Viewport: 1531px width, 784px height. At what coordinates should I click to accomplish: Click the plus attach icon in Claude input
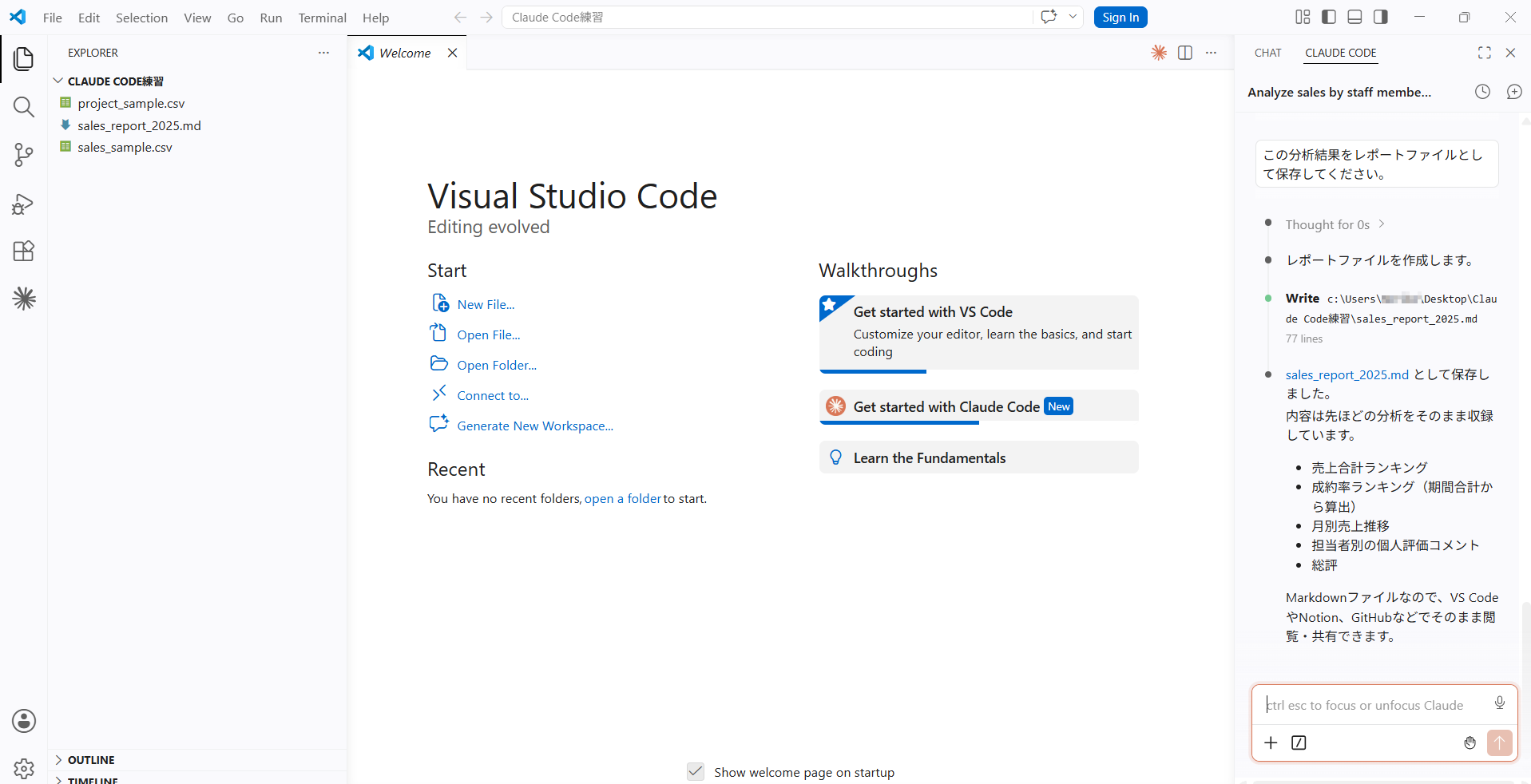tap(1271, 742)
